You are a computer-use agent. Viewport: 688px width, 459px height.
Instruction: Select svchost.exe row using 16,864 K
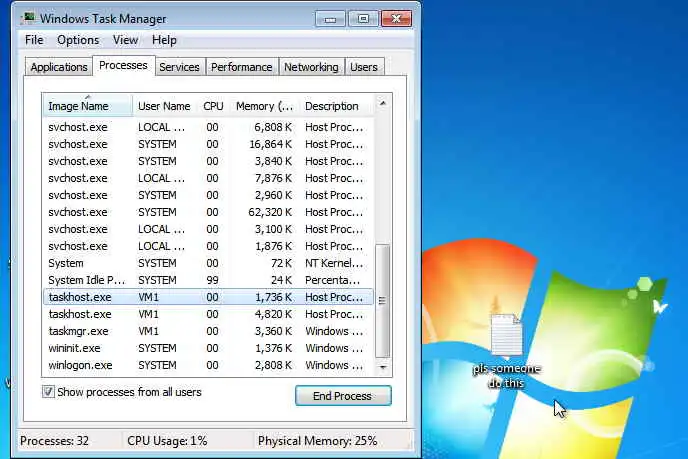[208, 144]
